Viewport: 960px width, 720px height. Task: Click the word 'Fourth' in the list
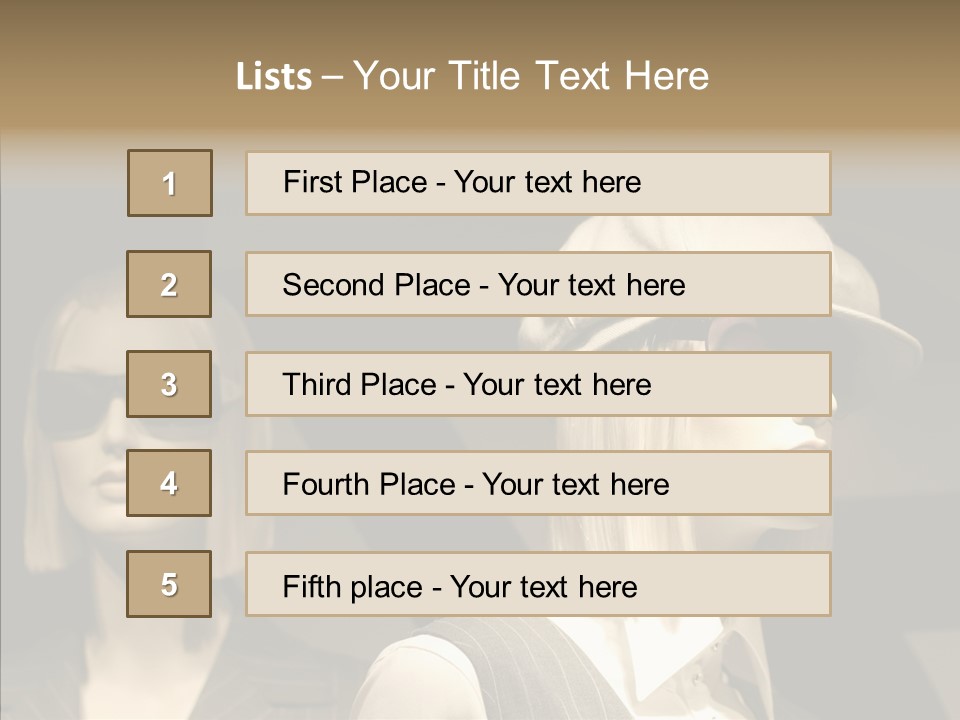326,485
